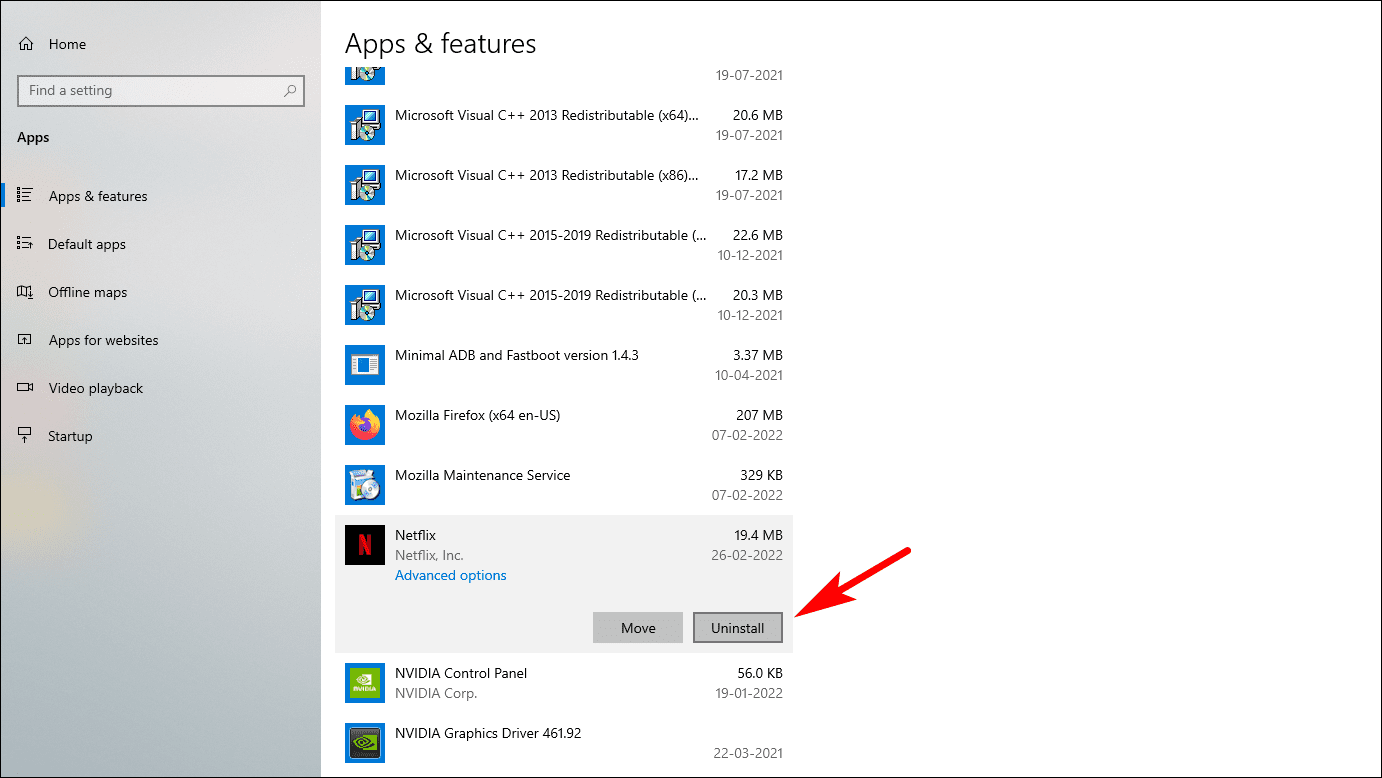The width and height of the screenshot is (1382, 778).
Task: Click the Home icon in sidebar
Action: point(26,44)
